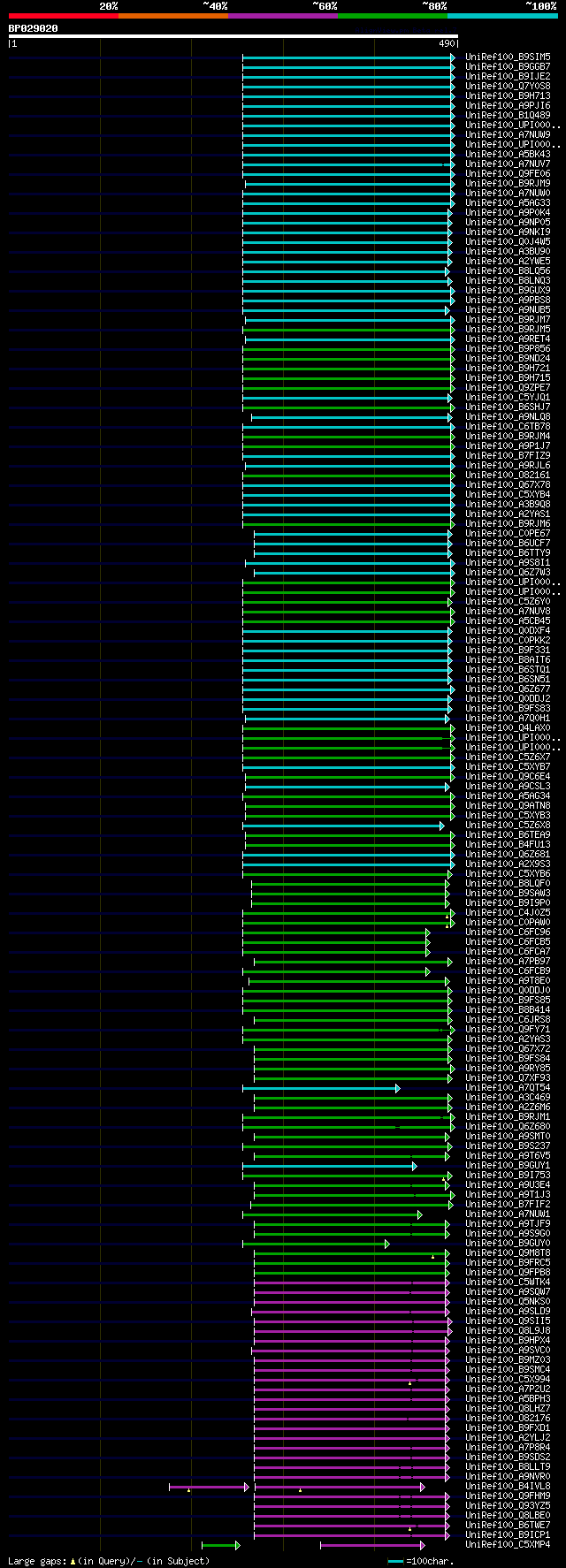Image resolution: width=566 pixels, height=1568 pixels.
Task: Click the green ~80% legend segment
Action: pos(393,16)
